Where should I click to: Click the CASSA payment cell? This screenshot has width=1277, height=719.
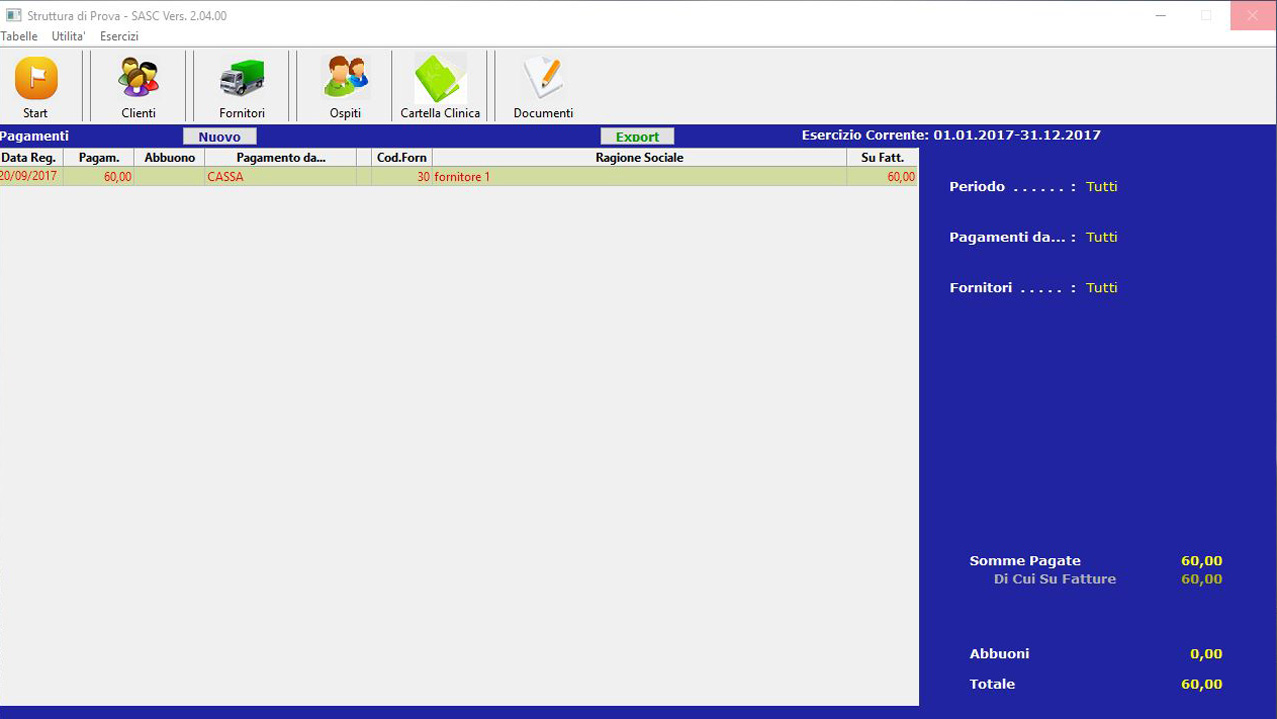pos(281,177)
